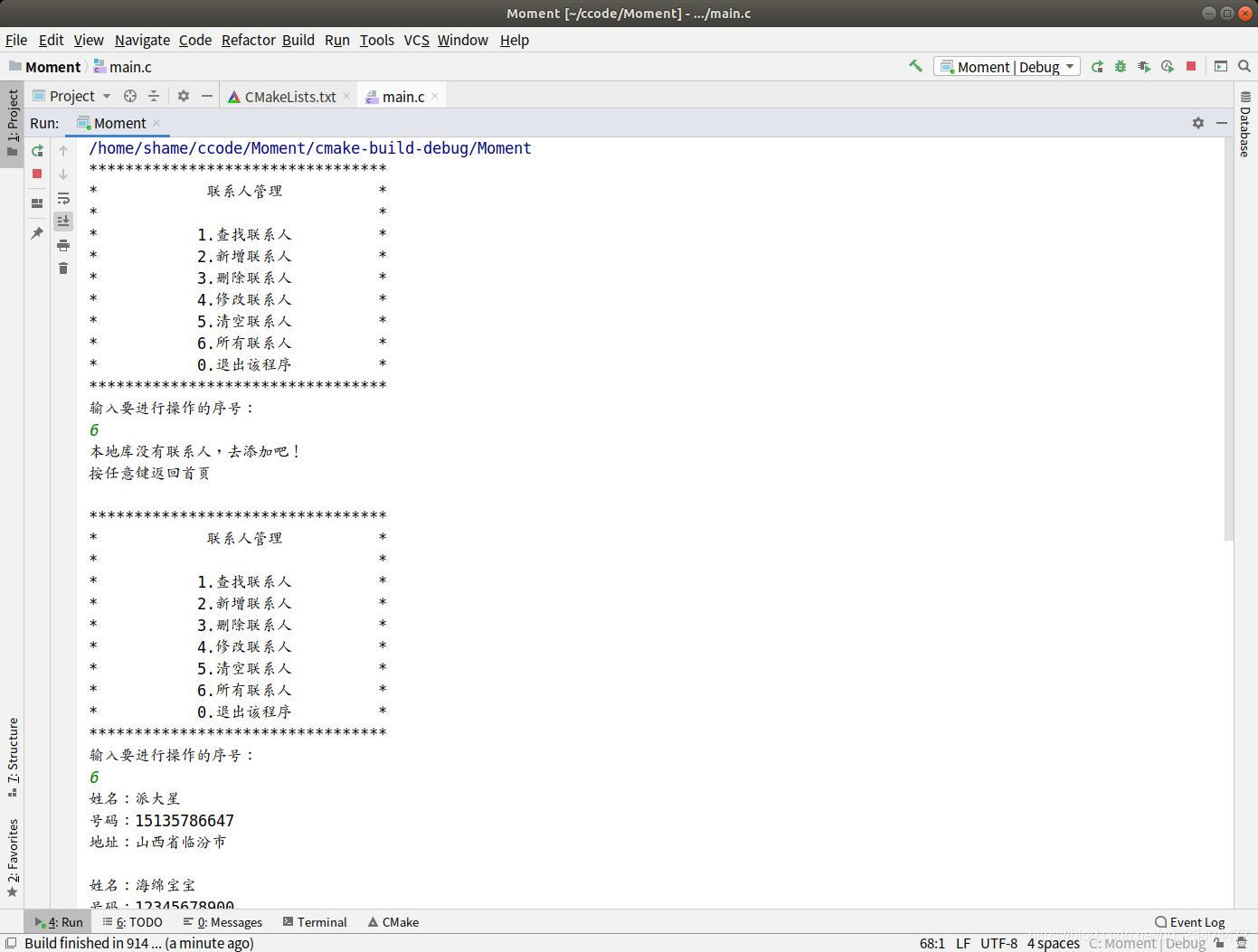Open the View menu
The width and height of the screenshot is (1258, 952).
(x=89, y=40)
